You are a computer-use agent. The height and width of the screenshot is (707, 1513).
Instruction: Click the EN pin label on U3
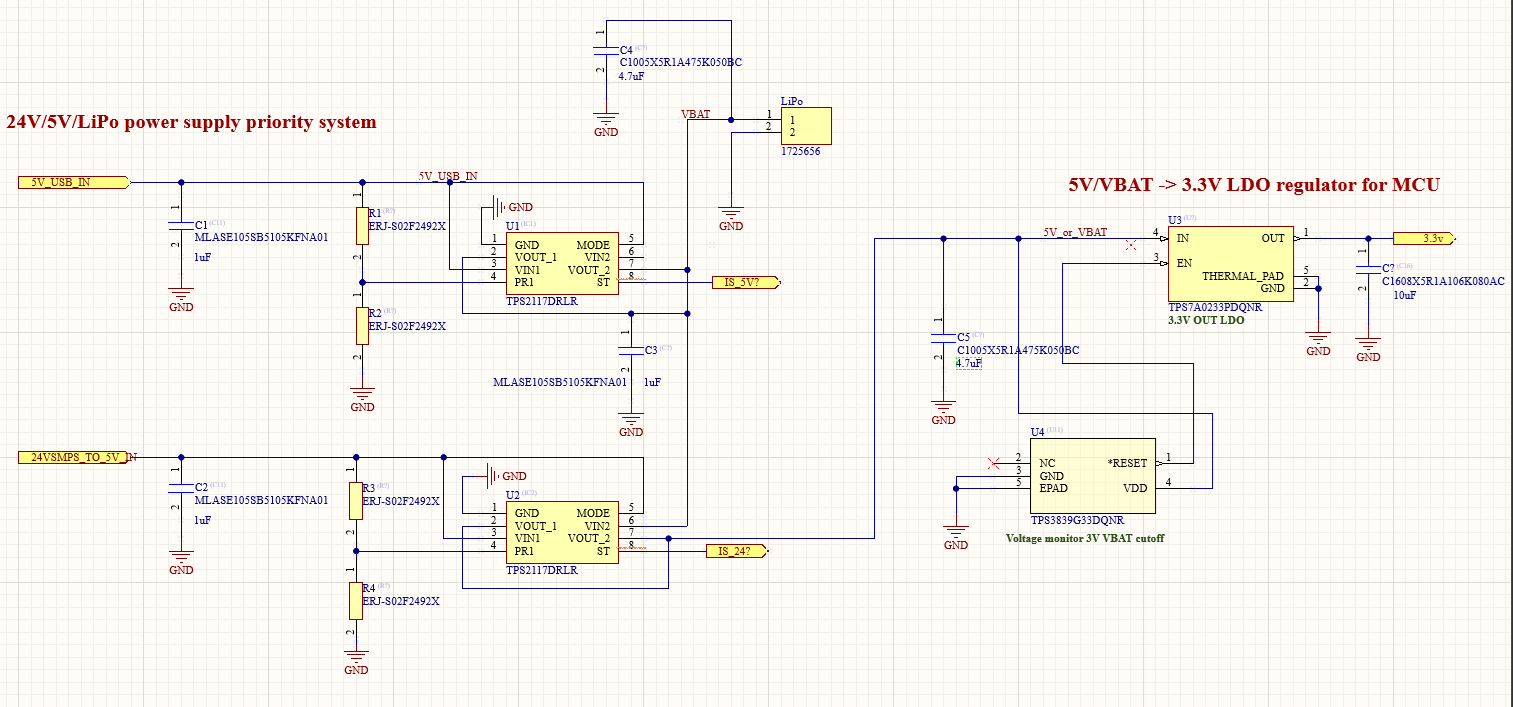[x=1185, y=263]
